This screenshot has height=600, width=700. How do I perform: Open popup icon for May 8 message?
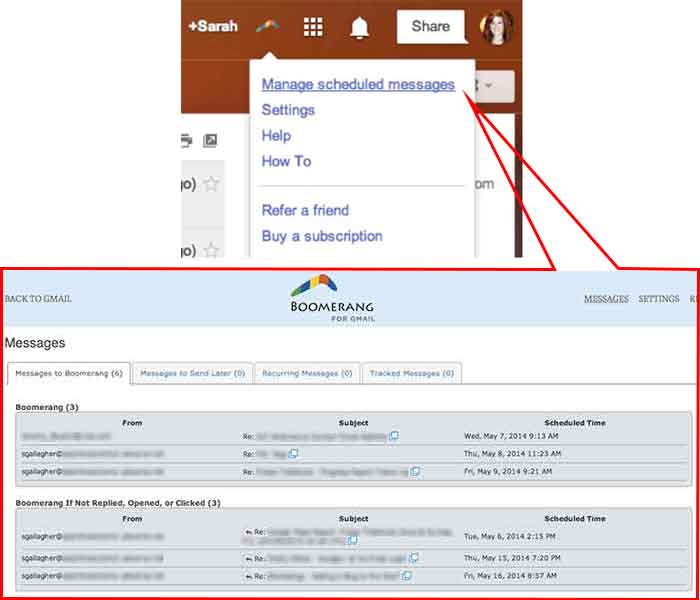294,453
